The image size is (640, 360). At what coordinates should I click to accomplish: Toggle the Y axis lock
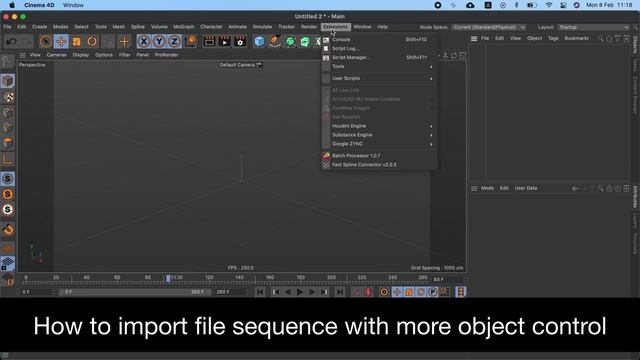click(x=159, y=42)
